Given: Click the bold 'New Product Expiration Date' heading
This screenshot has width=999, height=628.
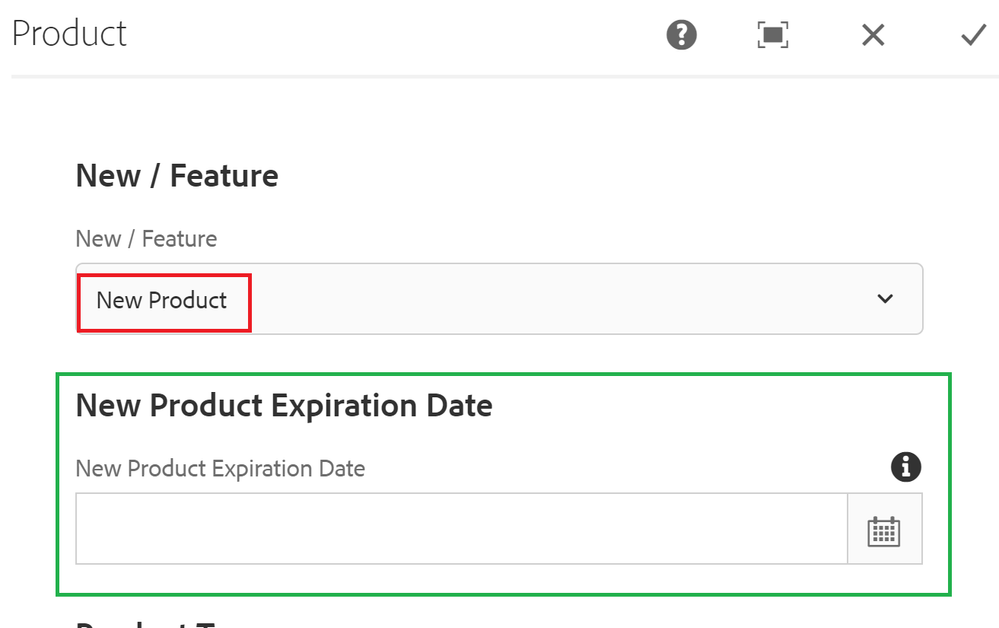Looking at the screenshot, I should [x=284, y=406].
